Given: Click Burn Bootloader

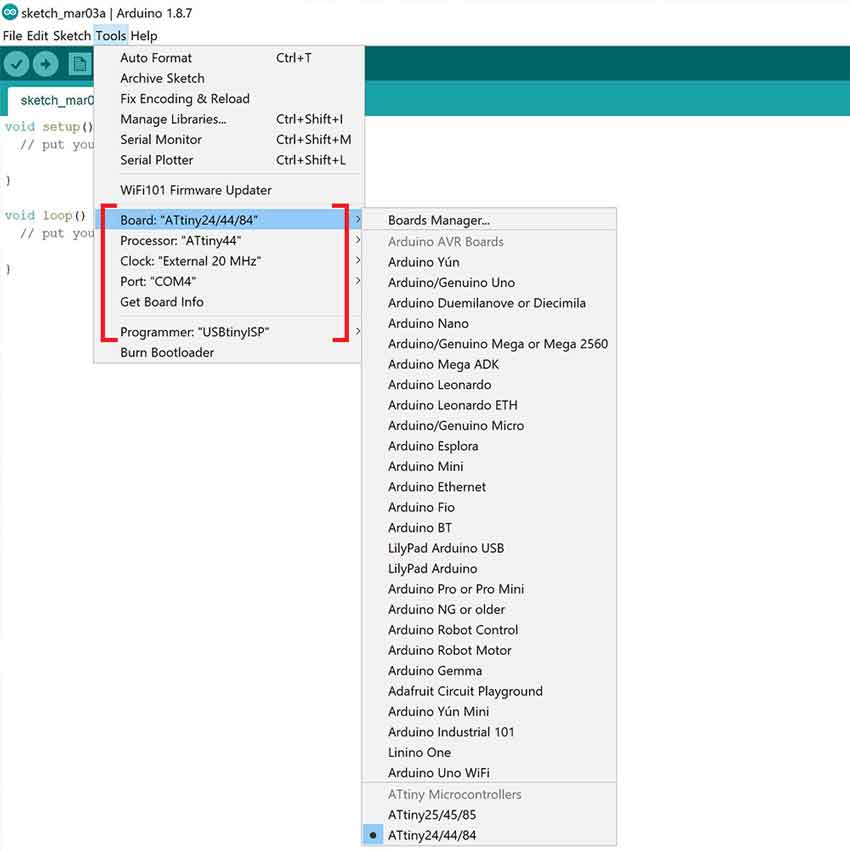Looking at the screenshot, I should [x=227, y=352].
